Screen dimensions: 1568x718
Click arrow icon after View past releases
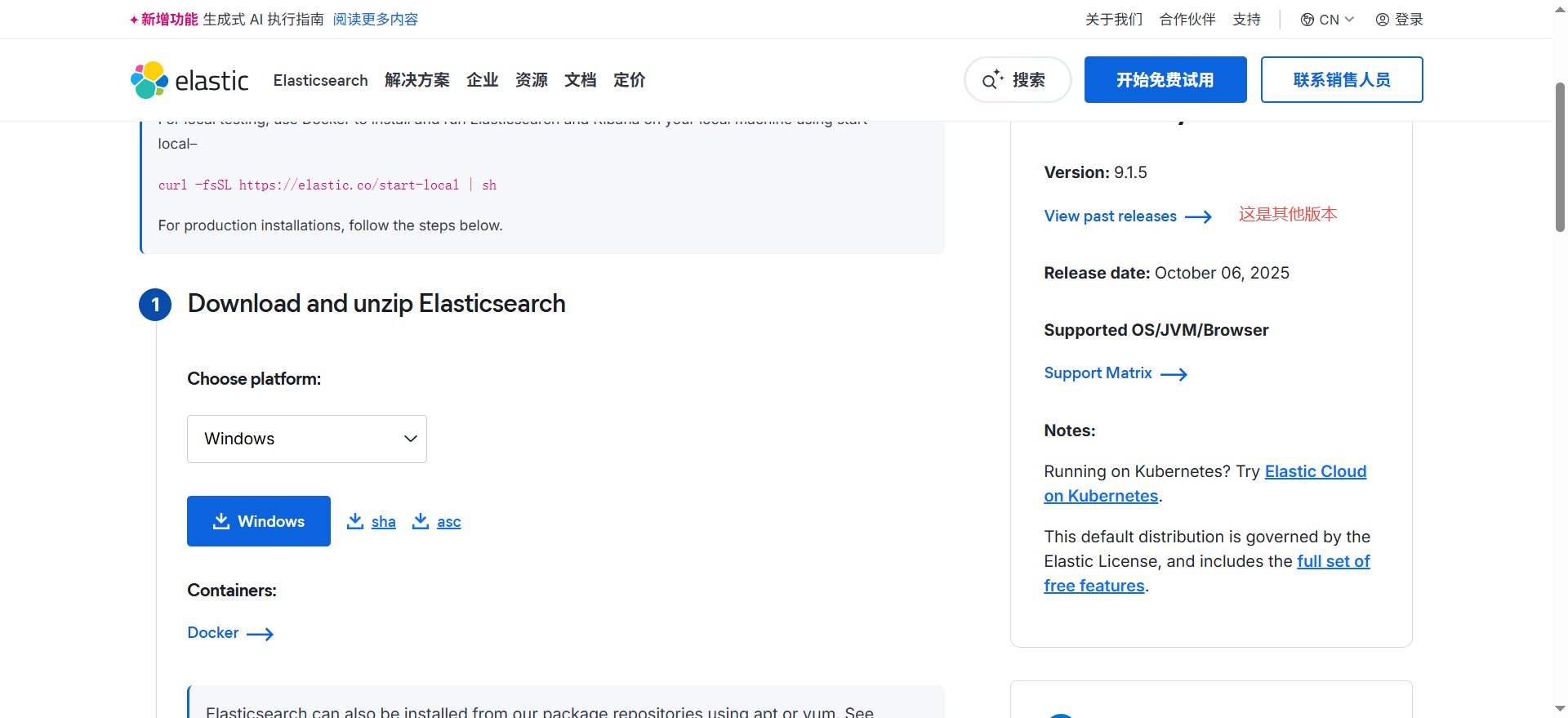point(1198,216)
